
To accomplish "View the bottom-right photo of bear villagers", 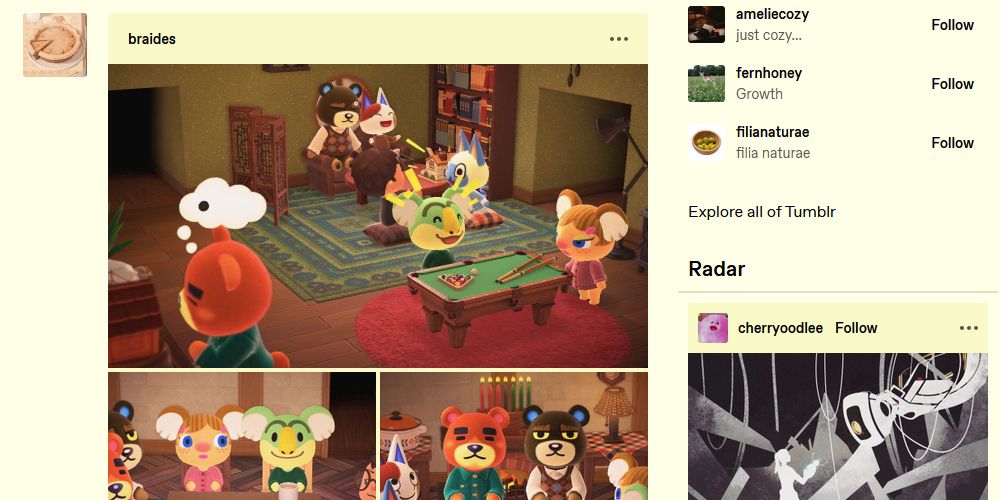I will pyautogui.click(x=514, y=436).
